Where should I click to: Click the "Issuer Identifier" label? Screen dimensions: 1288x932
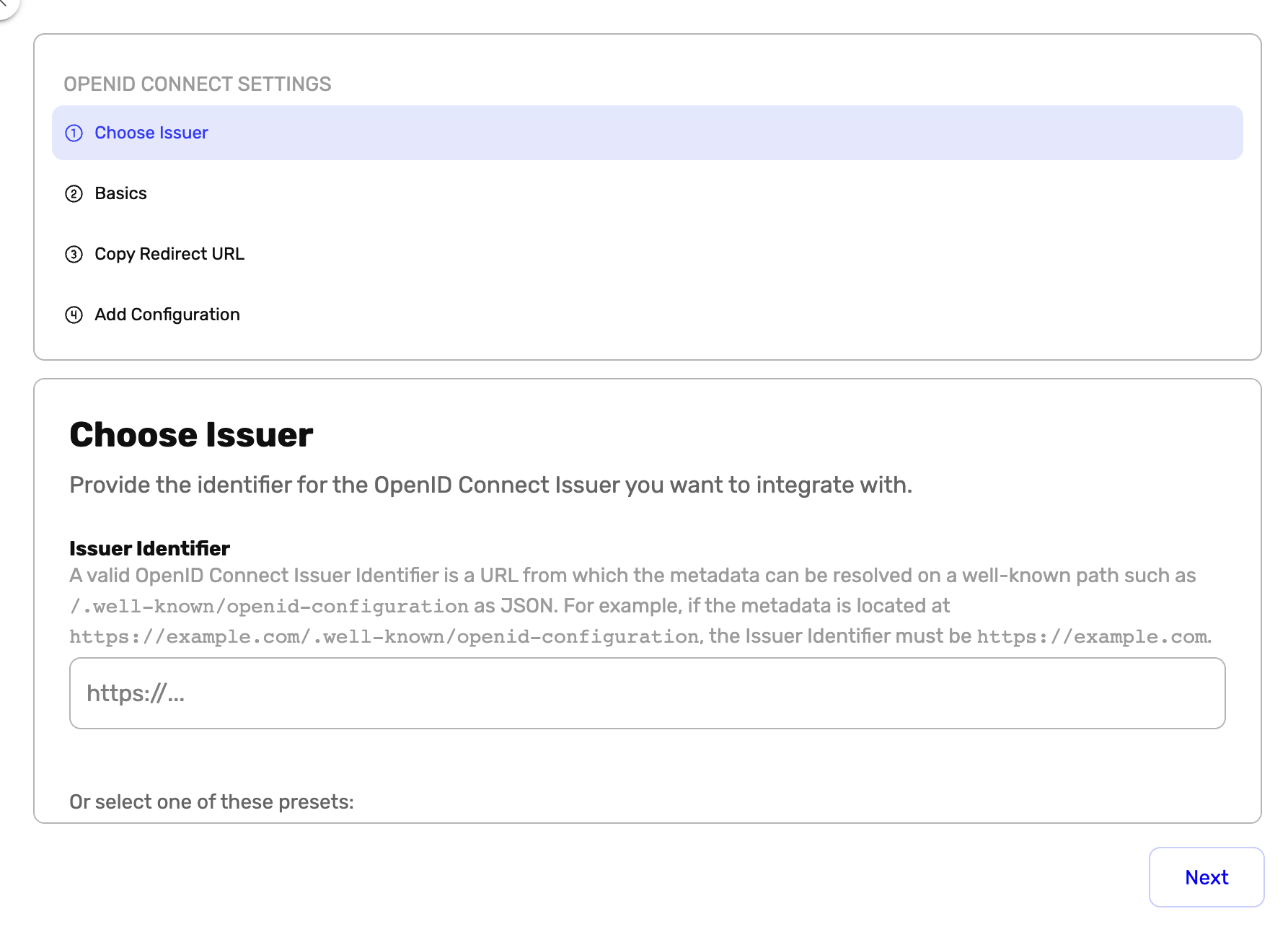(x=149, y=548)
